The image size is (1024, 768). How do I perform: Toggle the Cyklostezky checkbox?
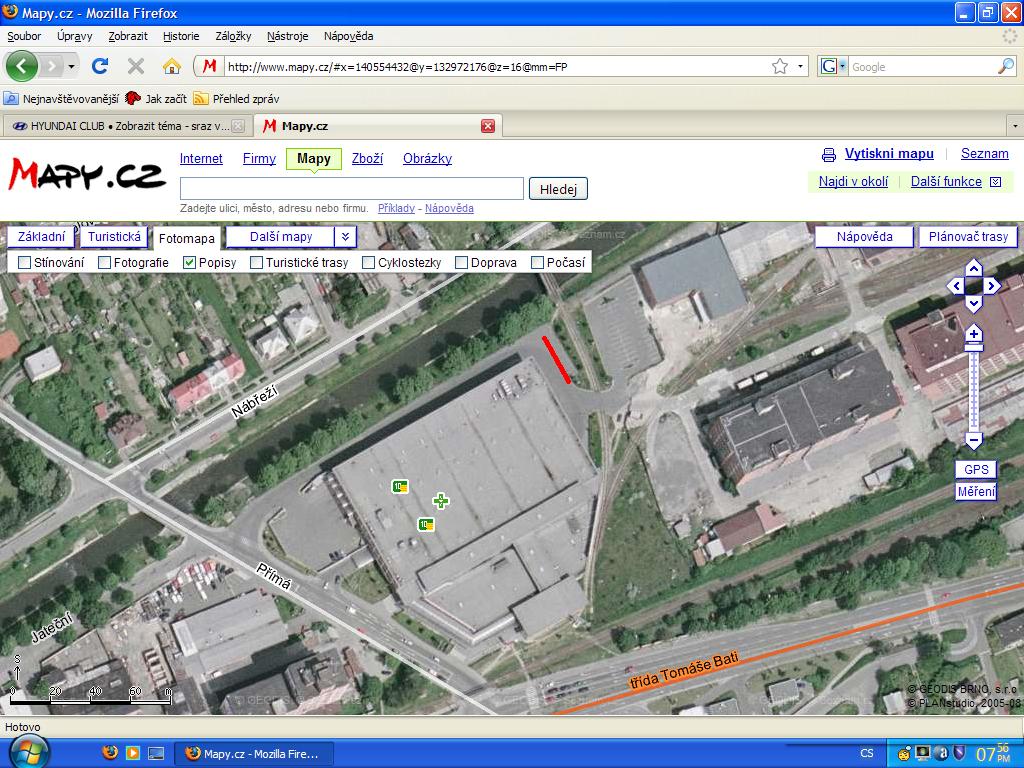pos(369,262)
